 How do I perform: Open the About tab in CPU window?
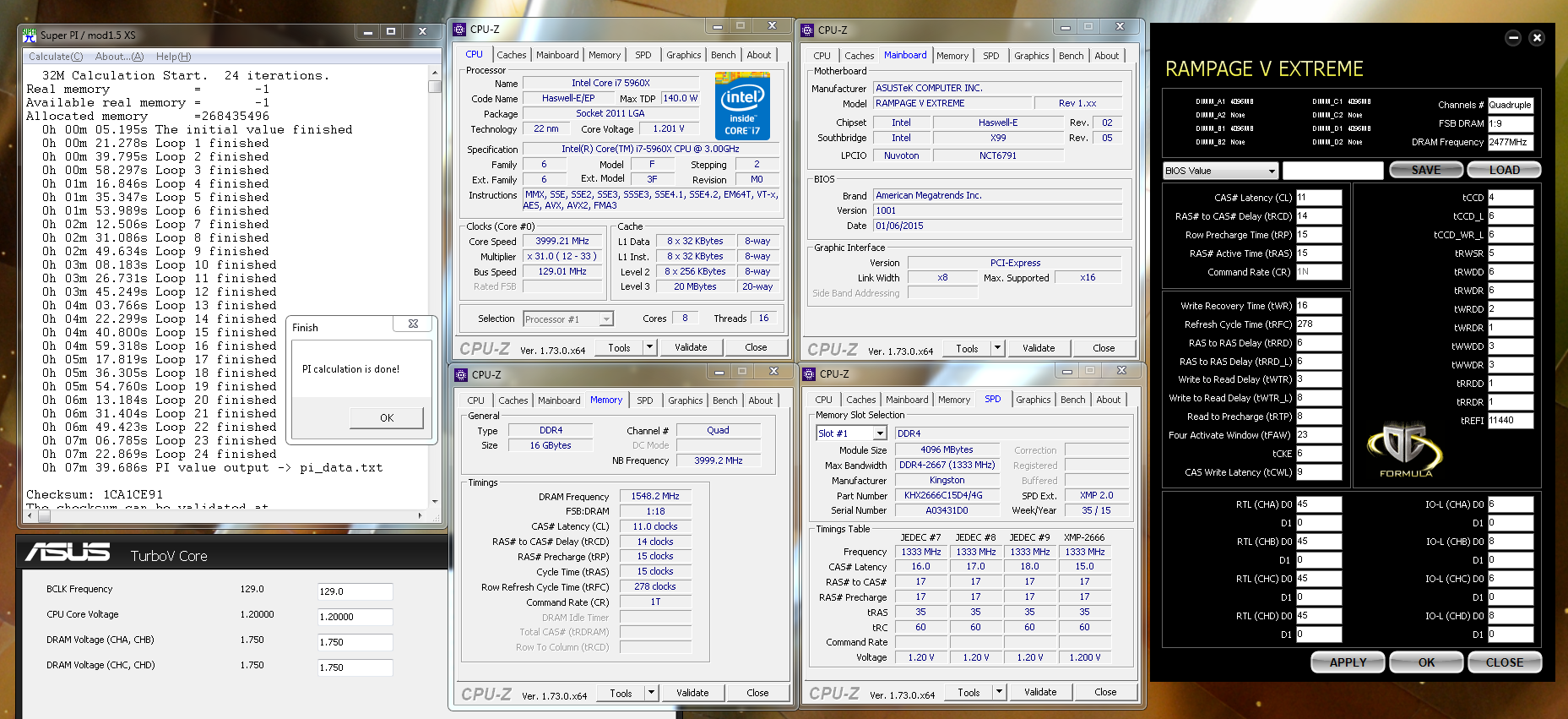click(759, 55)
